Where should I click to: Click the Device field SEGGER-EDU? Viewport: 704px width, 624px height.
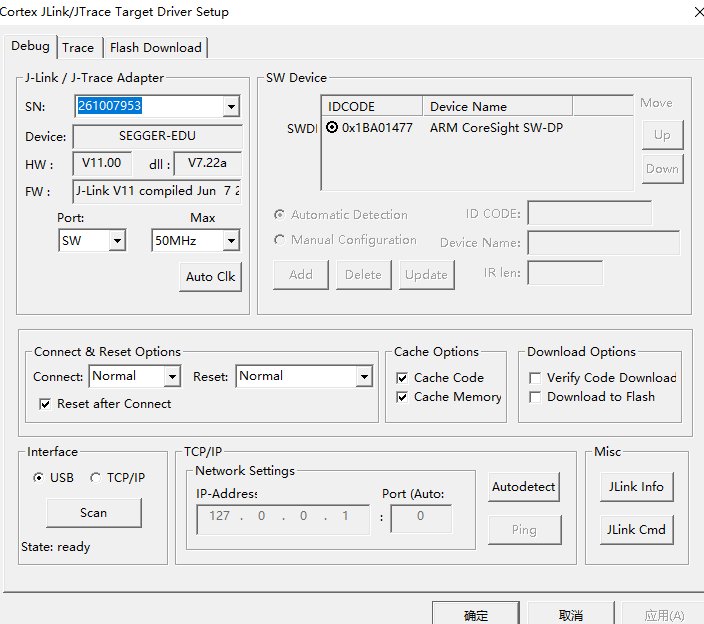[x=157, y=136]
